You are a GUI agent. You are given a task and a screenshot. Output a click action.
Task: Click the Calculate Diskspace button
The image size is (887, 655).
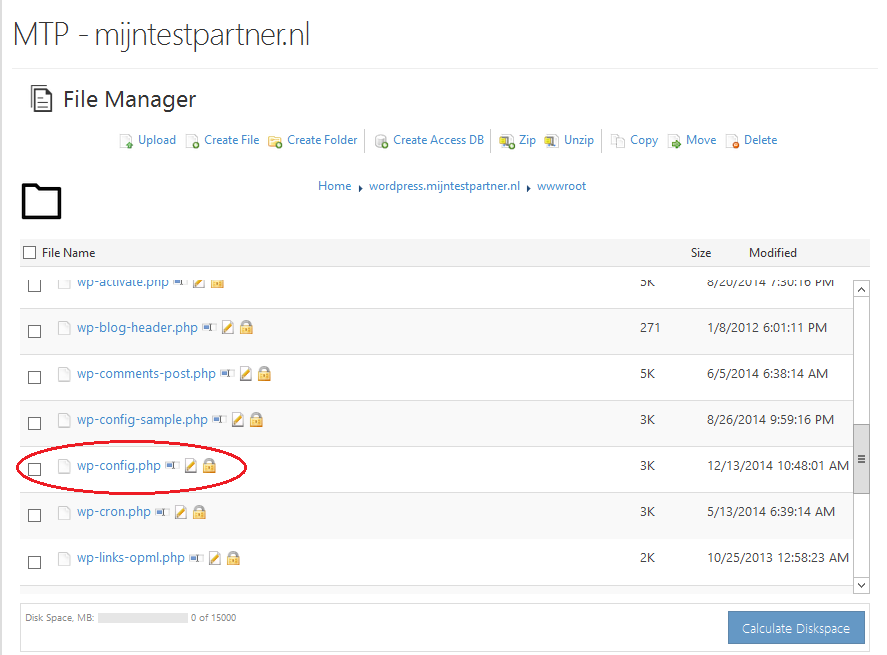796,627
